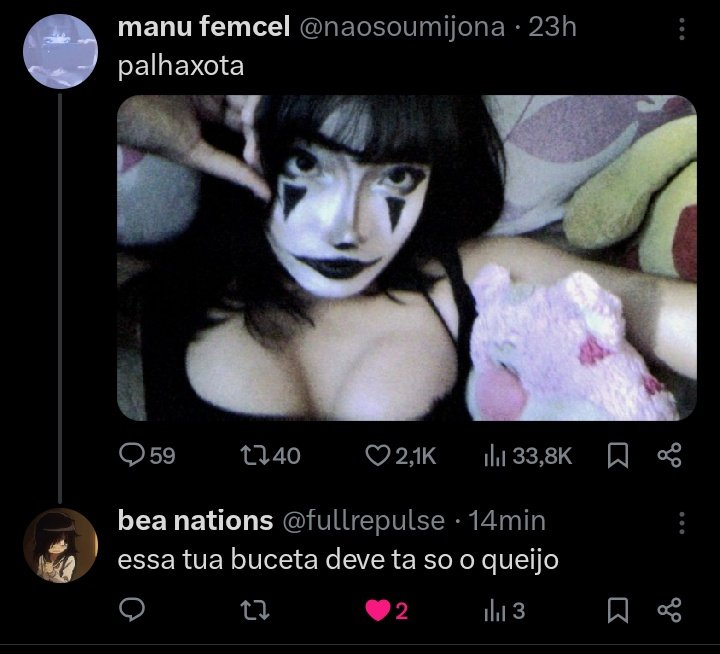Share bea nations' reply
The height and width of the screenshot is (654, 720).
669,610
